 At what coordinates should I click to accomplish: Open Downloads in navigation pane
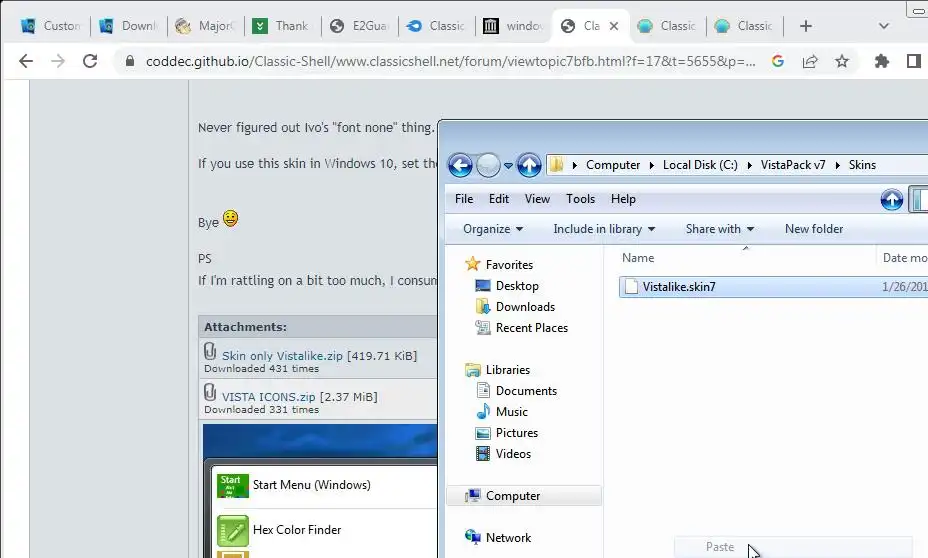click(526, 307)
